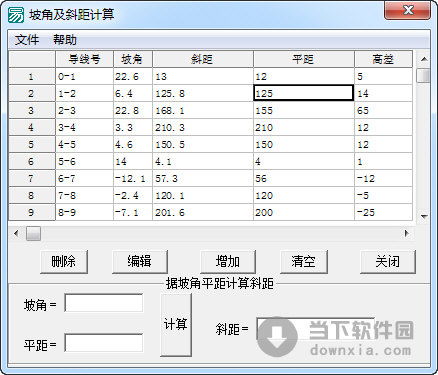Screen dimensions: 438x375
Task: Click the horizontal scrollbar thumb
Action: [x=33, y=233]
